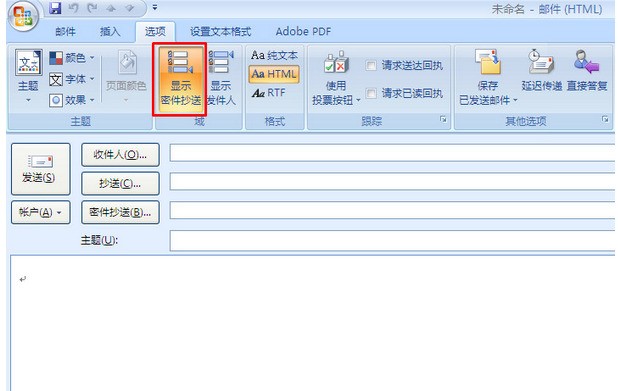Click 延迟传递 delay delivery icon
This screenshot has width=618, height=391.
coord(542,70)
